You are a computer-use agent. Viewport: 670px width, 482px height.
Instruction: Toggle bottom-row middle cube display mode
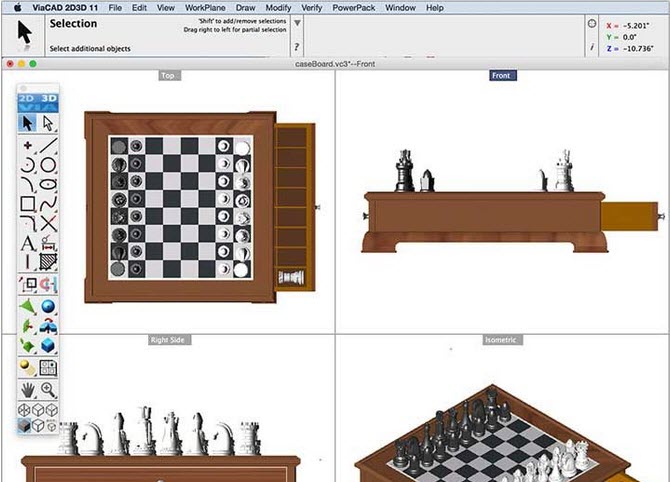tap(38, 425)
